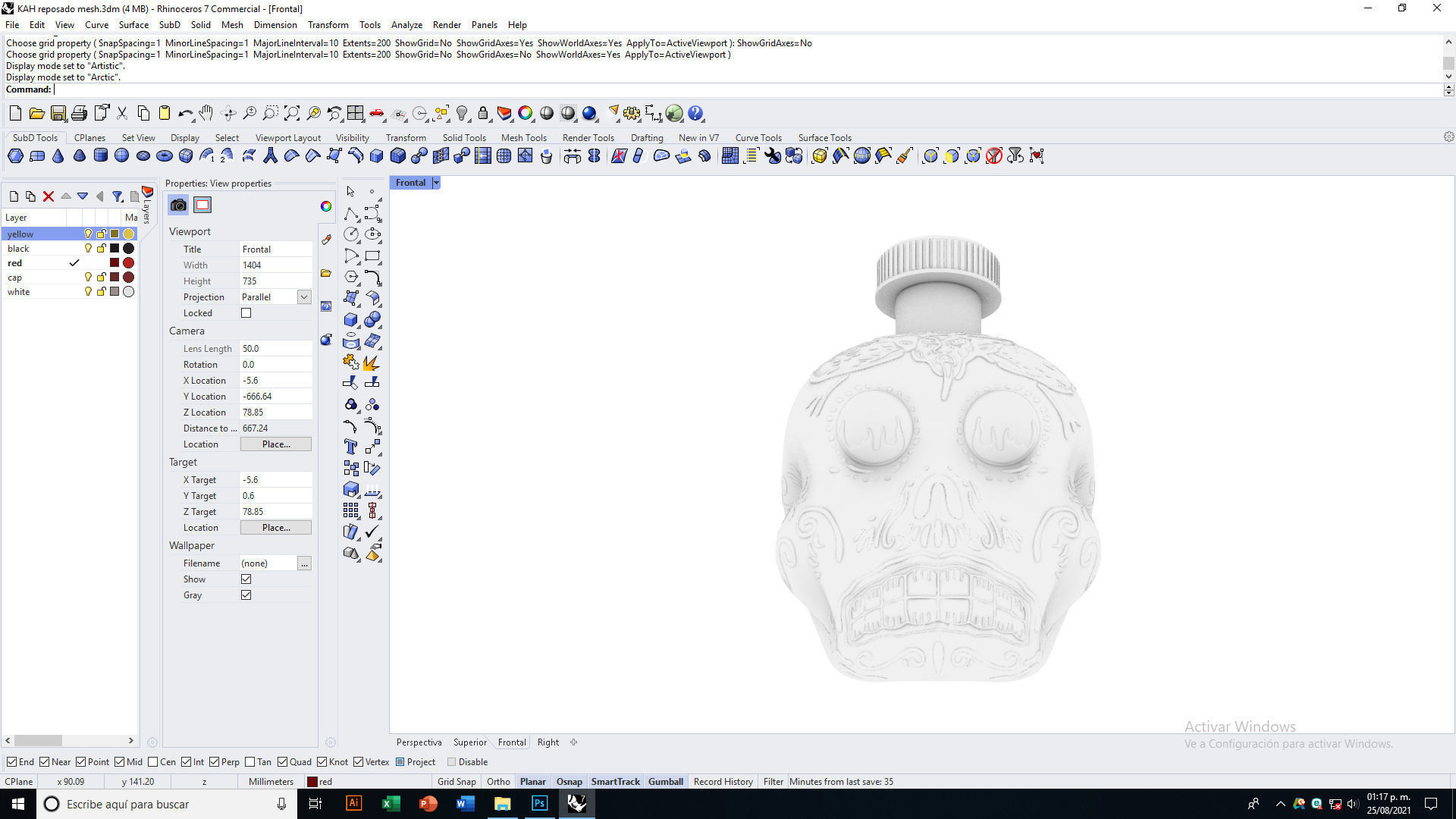Open Help with the question mark icon
This screenshot has height=819, width=1456.
click(695, 114)
